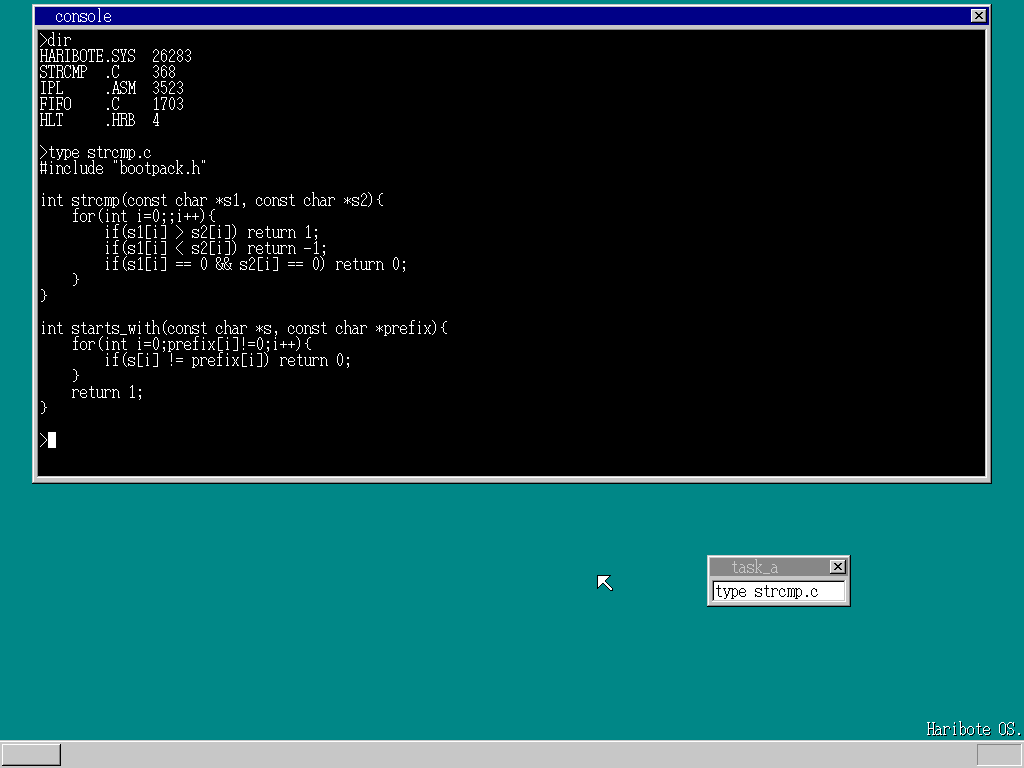This screenshot has height=768, width=1024.
Task: Click the HLT .HRB file listing row
Action: click(99, 120)
